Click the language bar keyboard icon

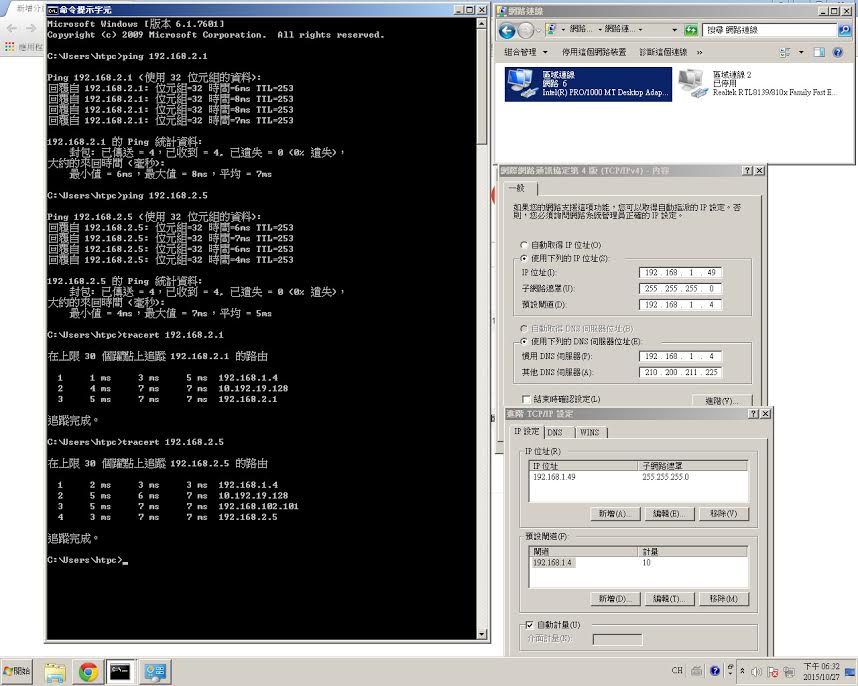[697, 670]
